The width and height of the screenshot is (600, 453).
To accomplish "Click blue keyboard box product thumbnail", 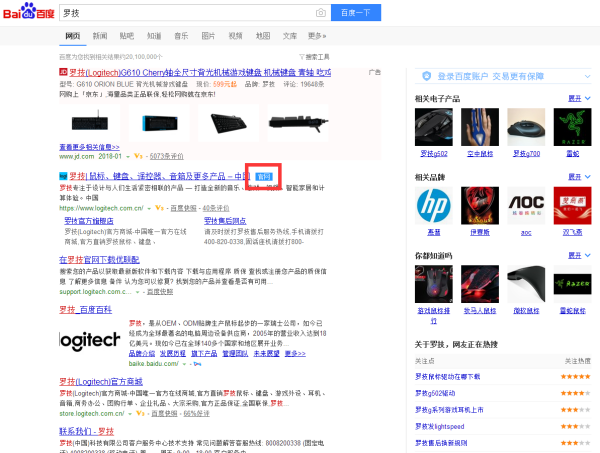I will [x=160, y=123].
